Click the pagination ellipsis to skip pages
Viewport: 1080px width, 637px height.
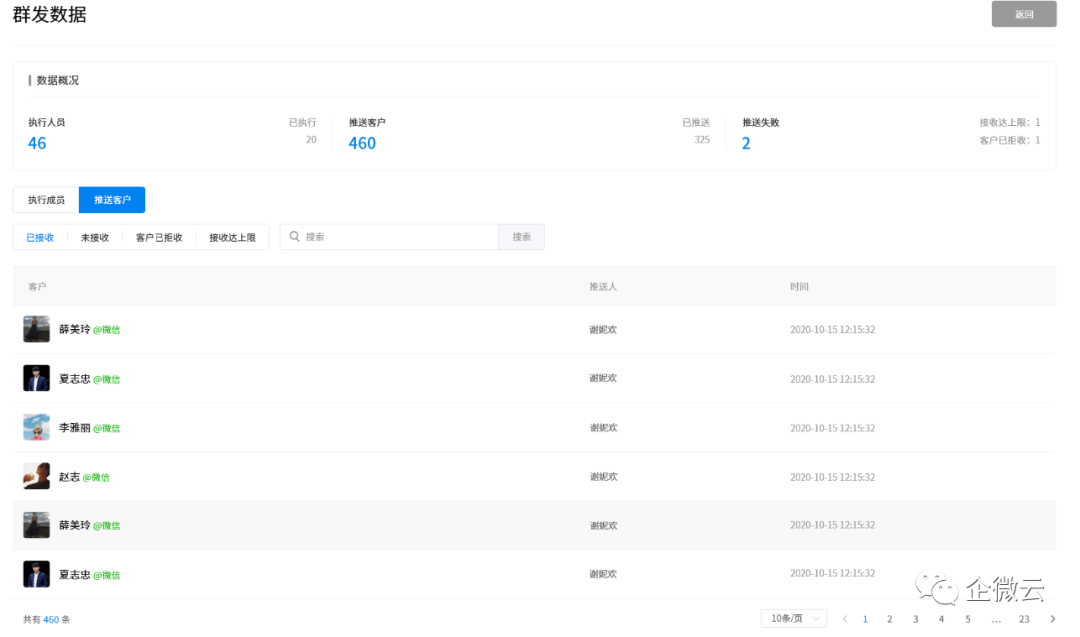coord(996,619)
